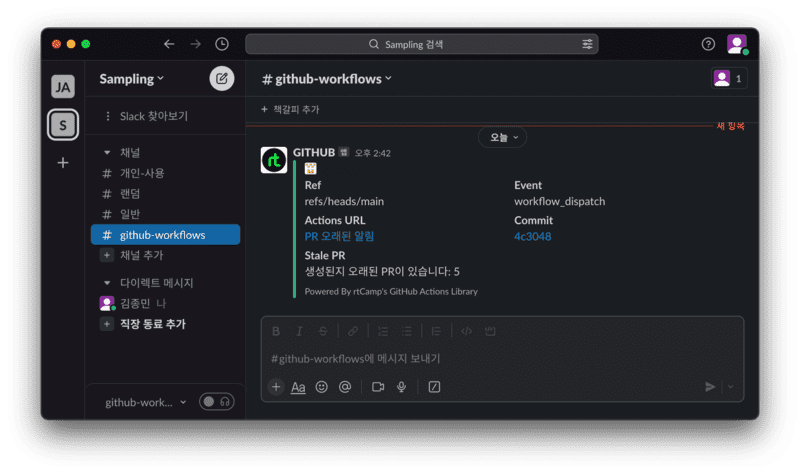
Task: Record a video clip with the camera icon
Action: coord(378,387)
